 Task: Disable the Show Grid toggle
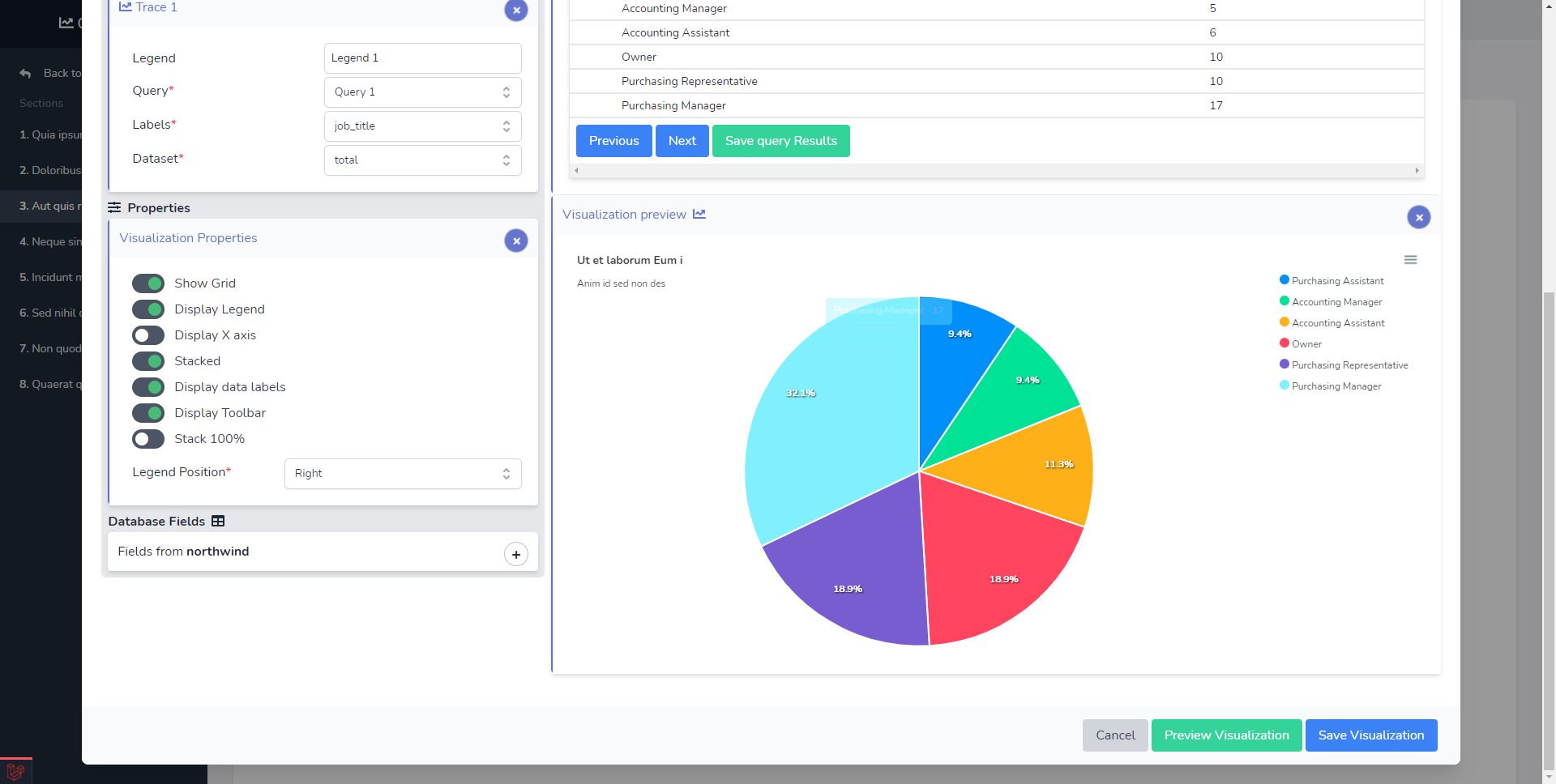pos(148,283)
